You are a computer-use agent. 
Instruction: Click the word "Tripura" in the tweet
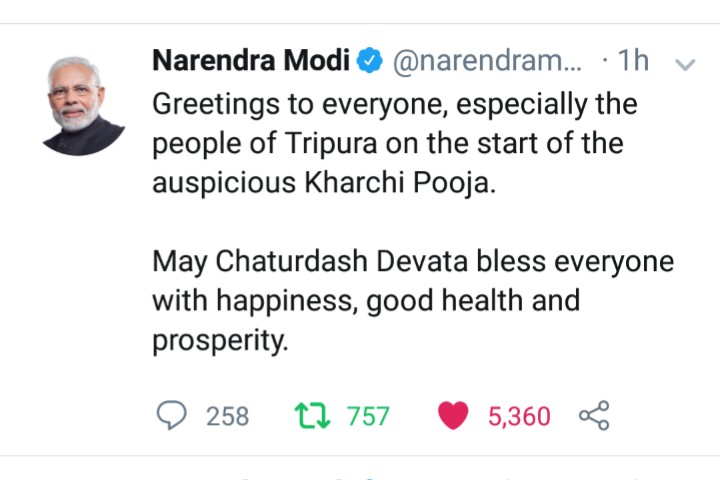pyautogui.click(x=331, y=143)
